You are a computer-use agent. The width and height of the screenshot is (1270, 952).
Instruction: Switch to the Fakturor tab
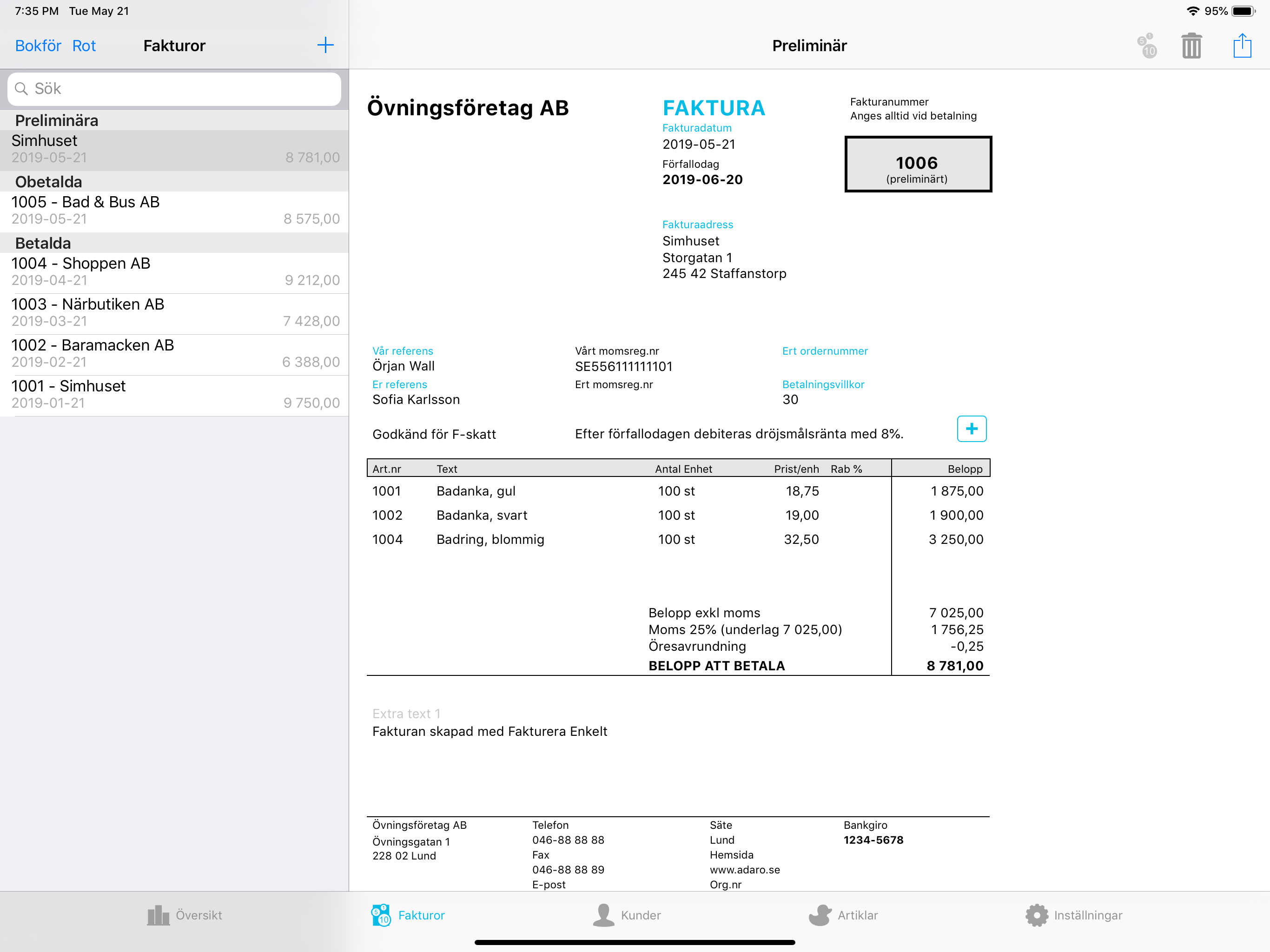pyautogui.click(x=408, y=915)
